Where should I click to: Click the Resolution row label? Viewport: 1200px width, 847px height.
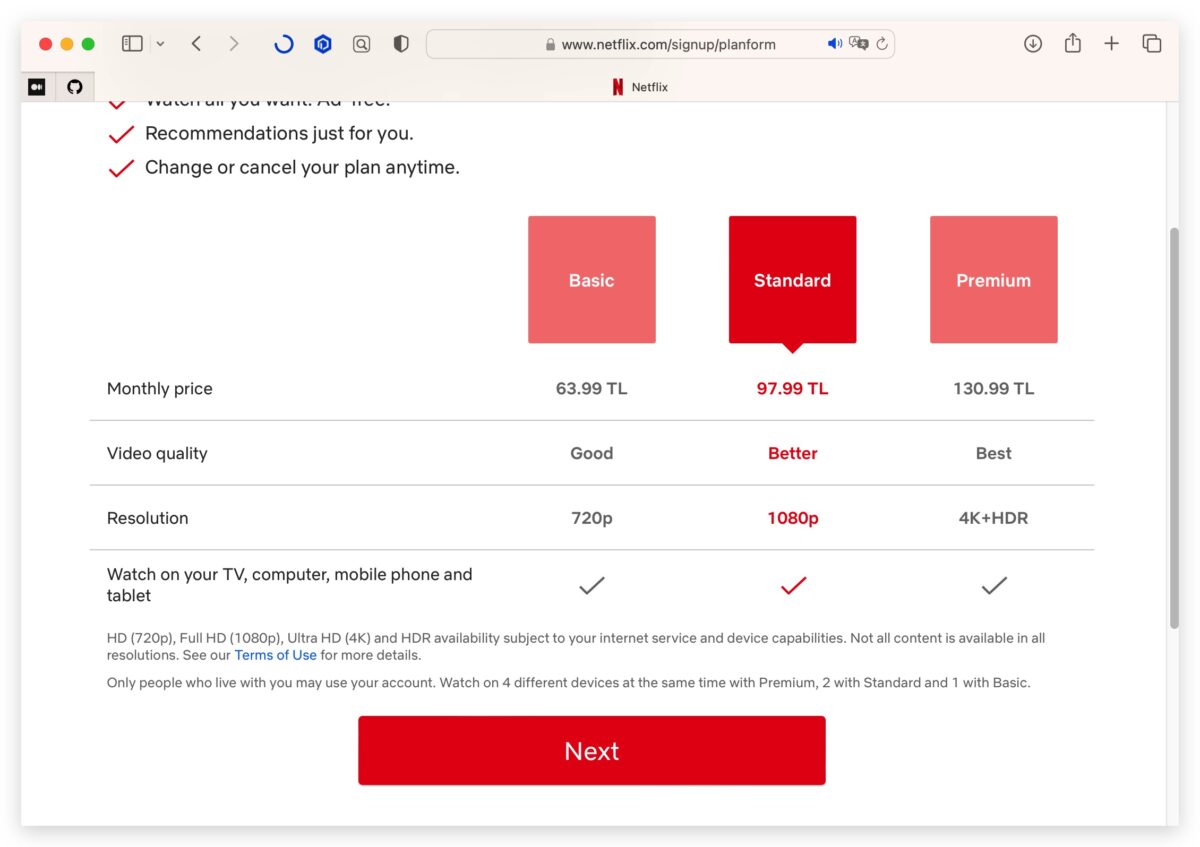click(147, 518)
